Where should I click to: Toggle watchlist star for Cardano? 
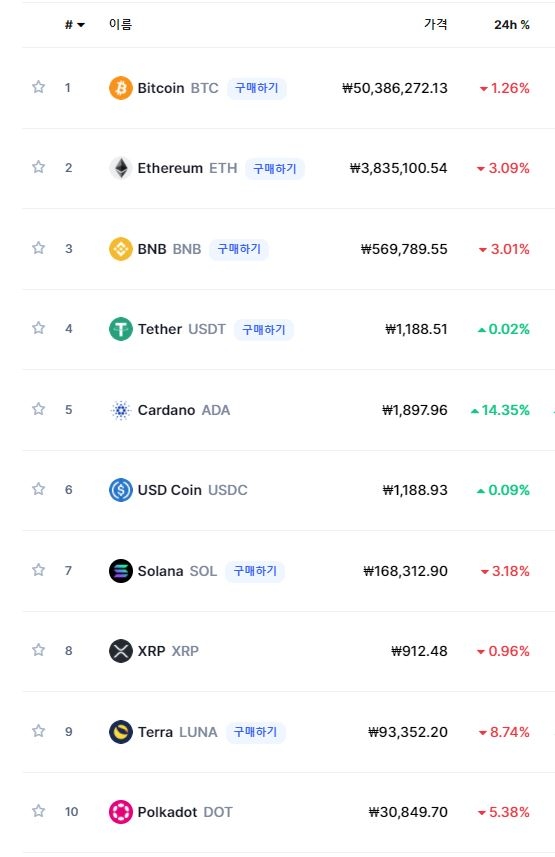(x=38, y=409)
